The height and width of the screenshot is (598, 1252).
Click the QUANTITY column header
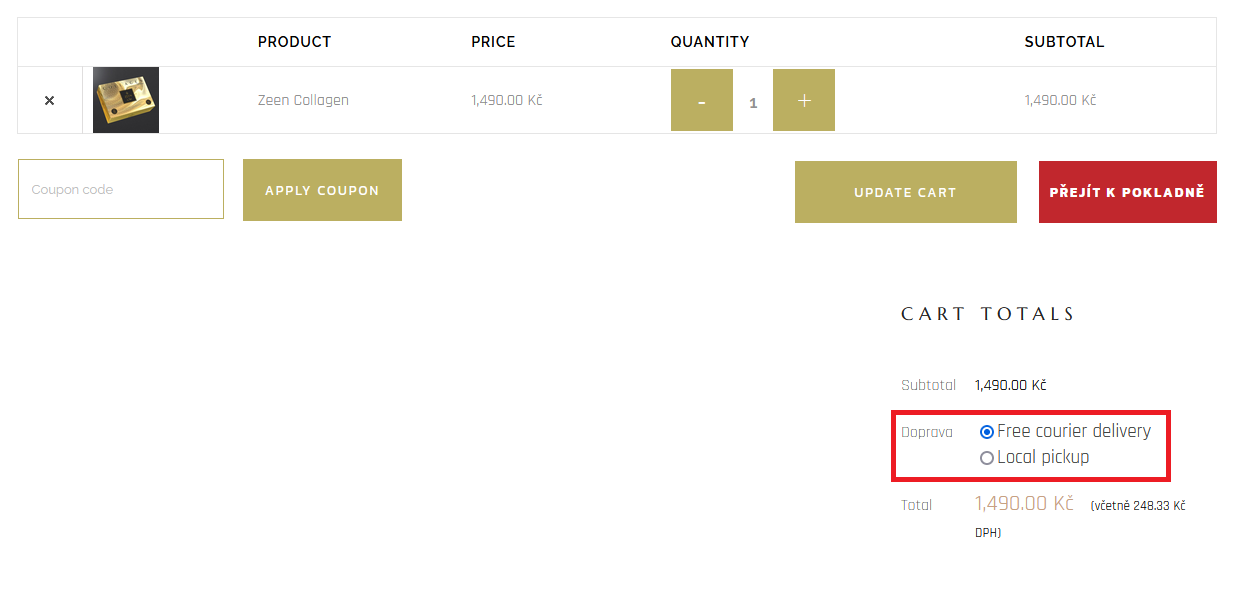[710, 42]
